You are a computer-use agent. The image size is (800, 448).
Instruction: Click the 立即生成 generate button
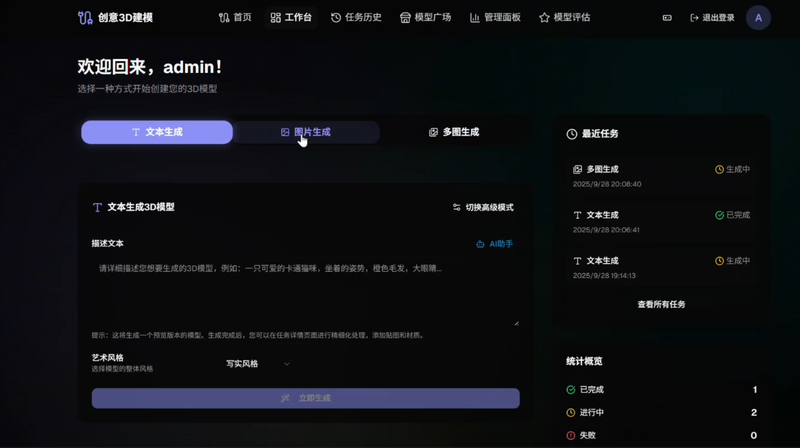click(x=306, y=398)
